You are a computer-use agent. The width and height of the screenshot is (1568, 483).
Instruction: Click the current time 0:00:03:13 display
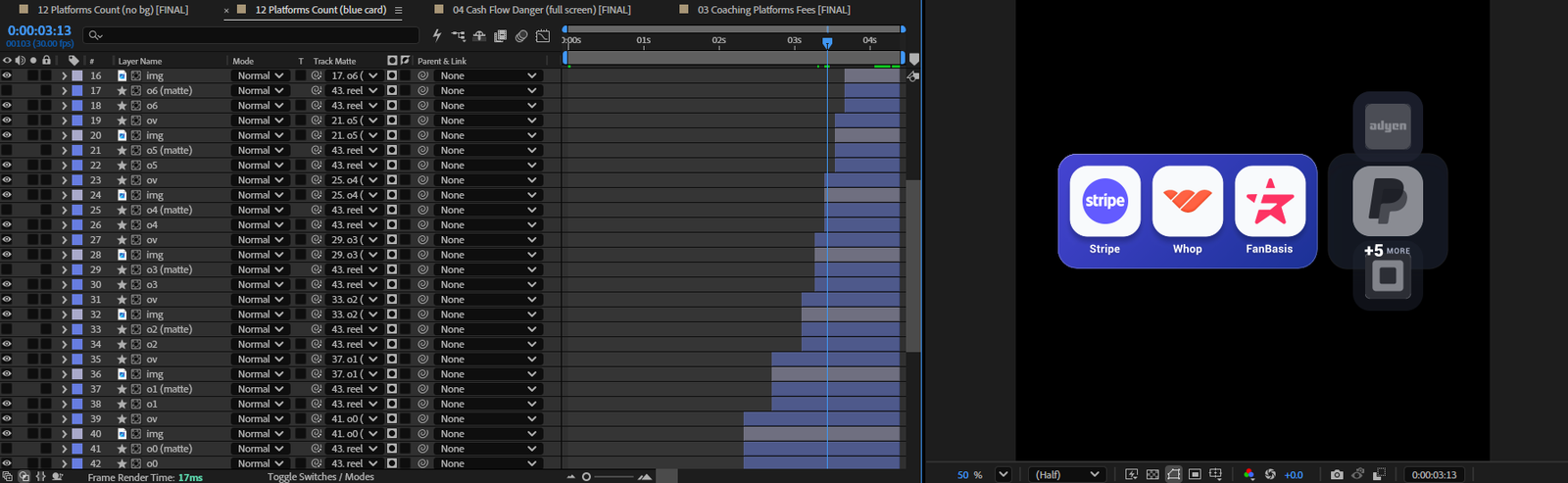tap(39, 30)
